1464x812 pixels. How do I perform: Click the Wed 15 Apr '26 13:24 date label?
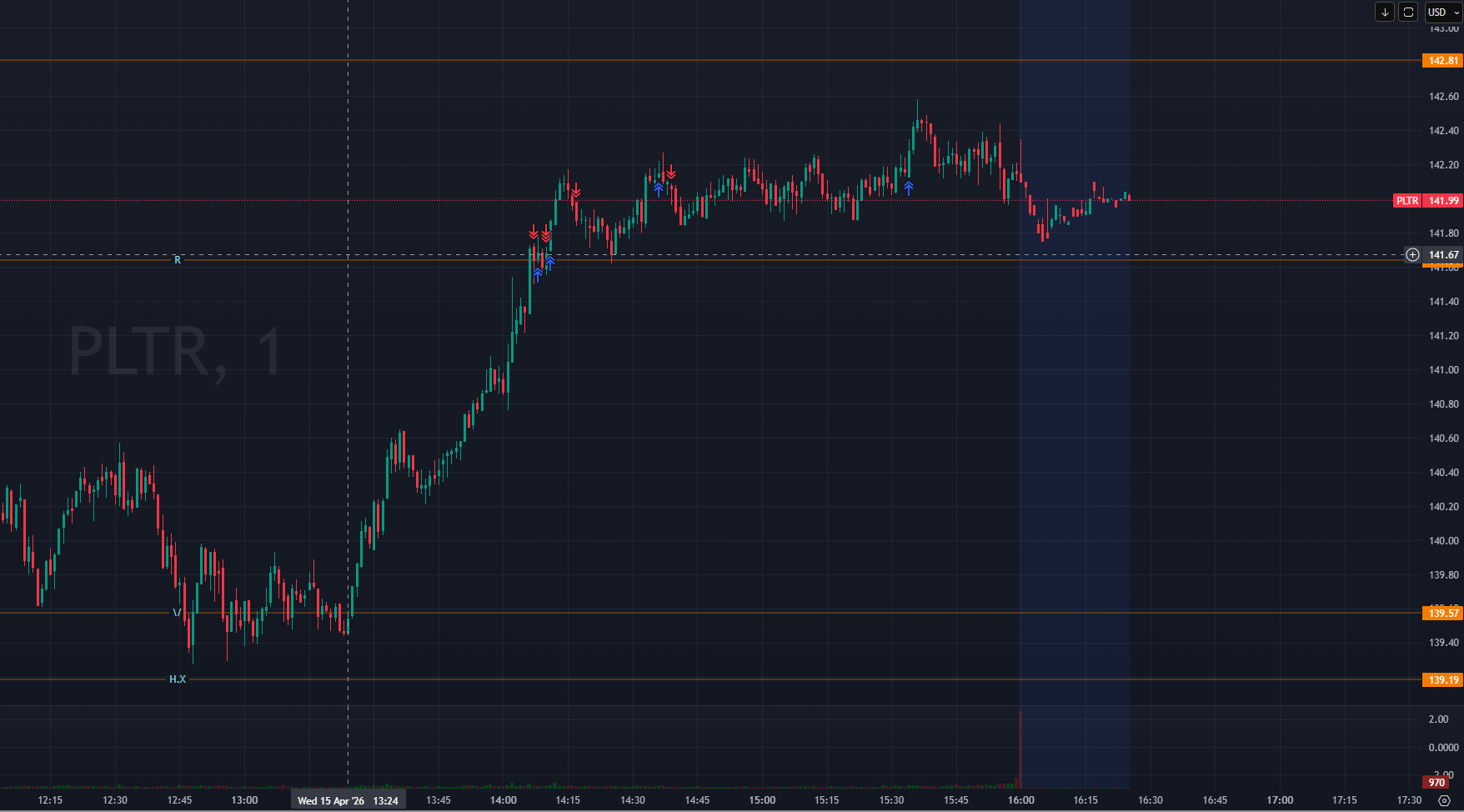pyautogui.click(x=348, y=801)
